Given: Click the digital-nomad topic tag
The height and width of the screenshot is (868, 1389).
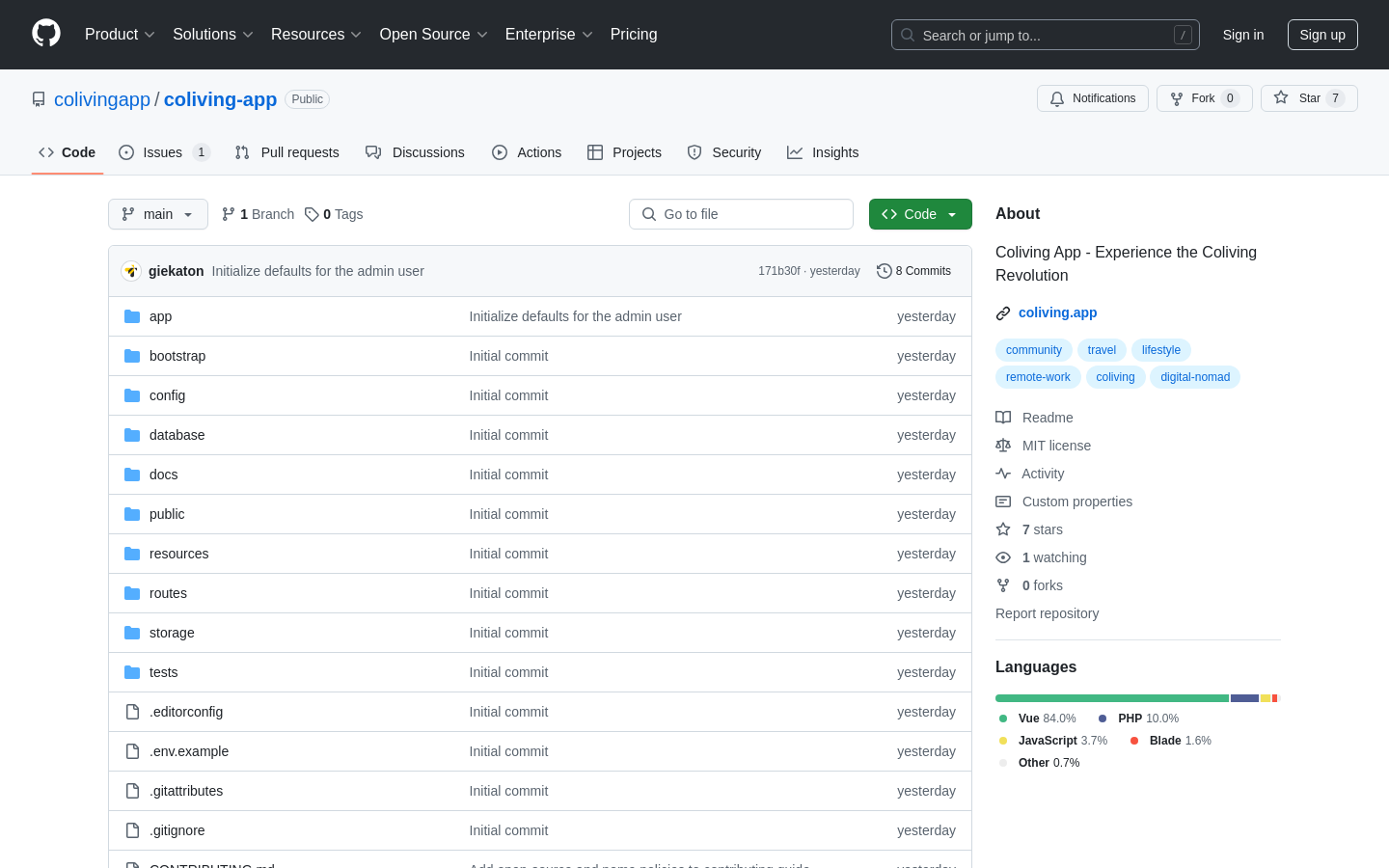Looking at the screenshot, I should [1195, 377].
